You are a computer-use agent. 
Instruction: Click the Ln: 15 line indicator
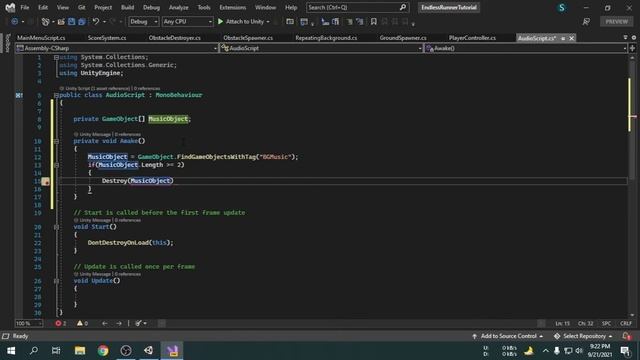tap(562, 323)
